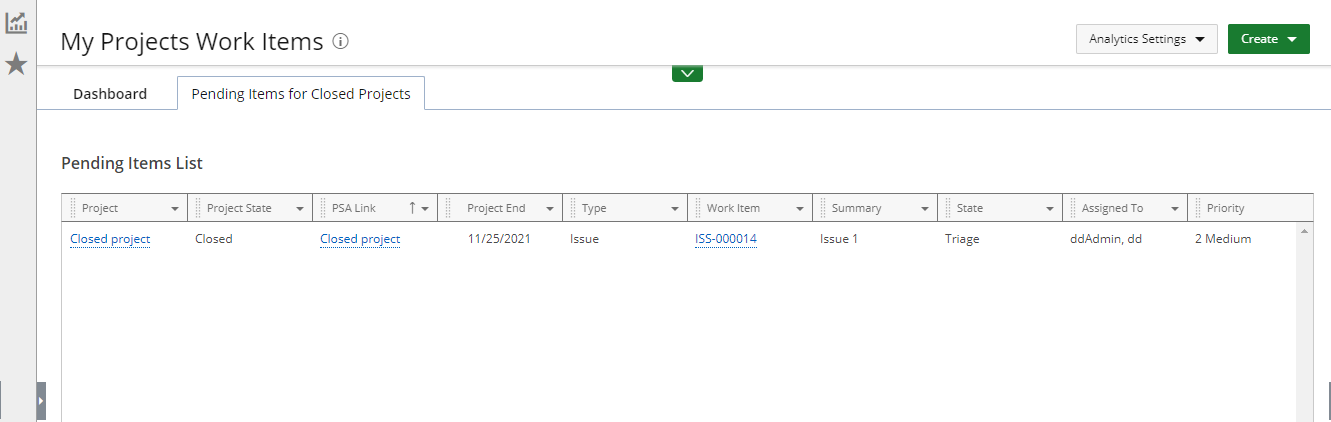
Task: Open the Assigned To column dropdown
Action: coord(1175,209)
